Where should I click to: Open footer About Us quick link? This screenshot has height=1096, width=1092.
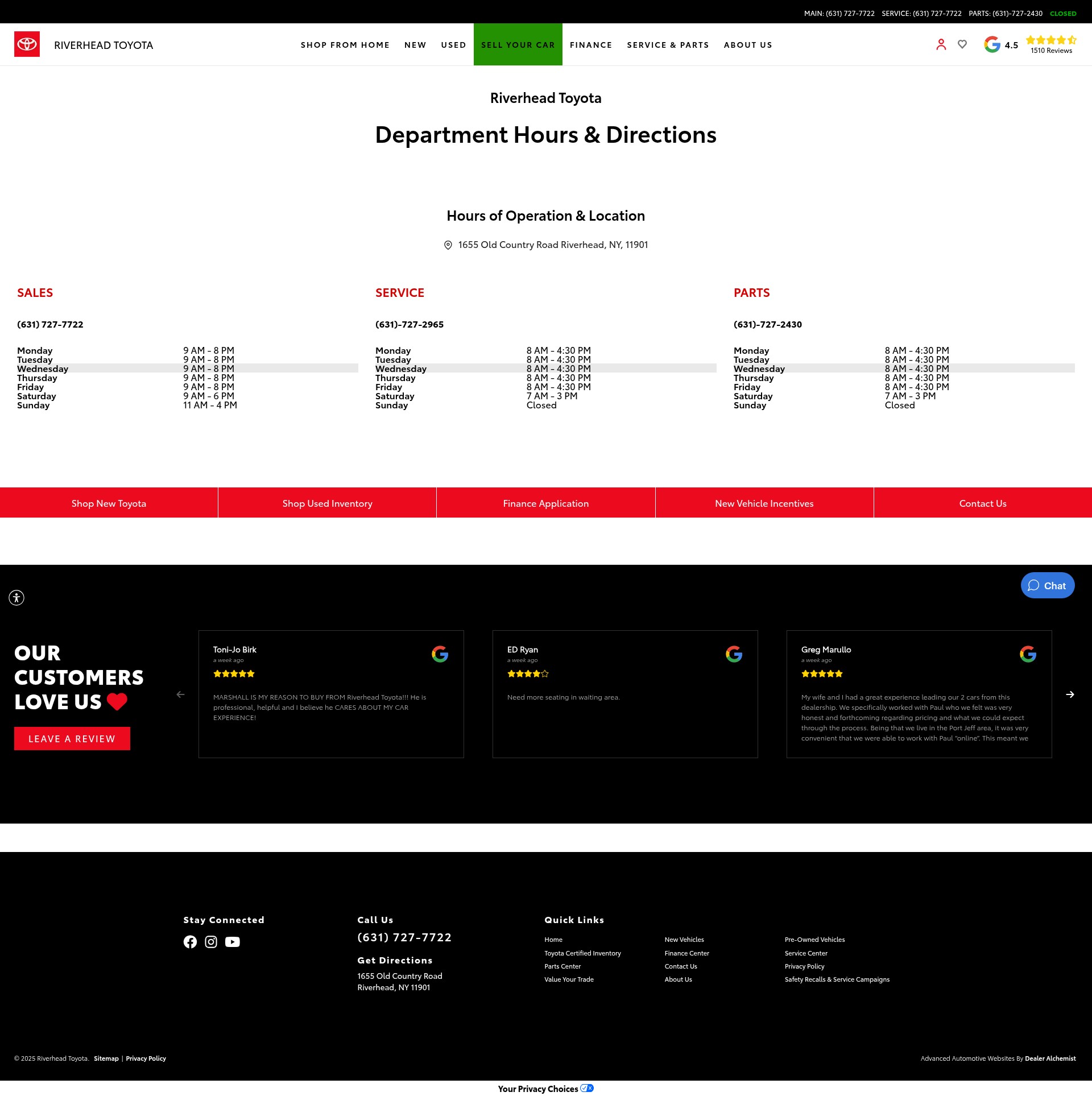(x=679, y=979)
